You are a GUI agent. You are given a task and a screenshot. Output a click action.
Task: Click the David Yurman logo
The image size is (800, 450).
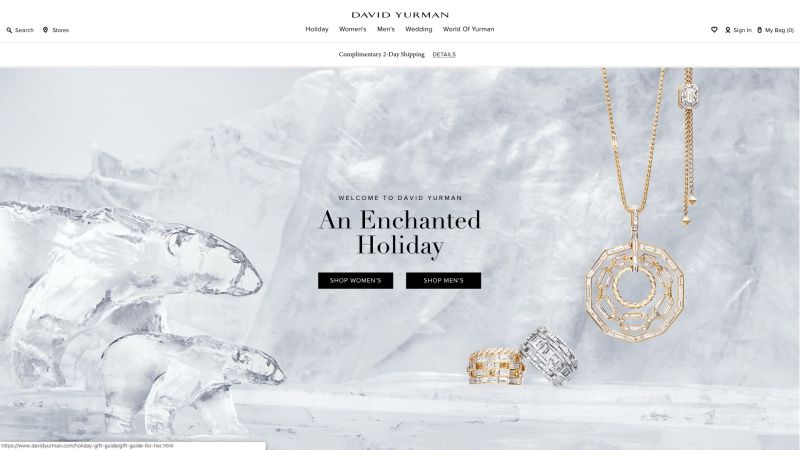[x=400, y=15]
